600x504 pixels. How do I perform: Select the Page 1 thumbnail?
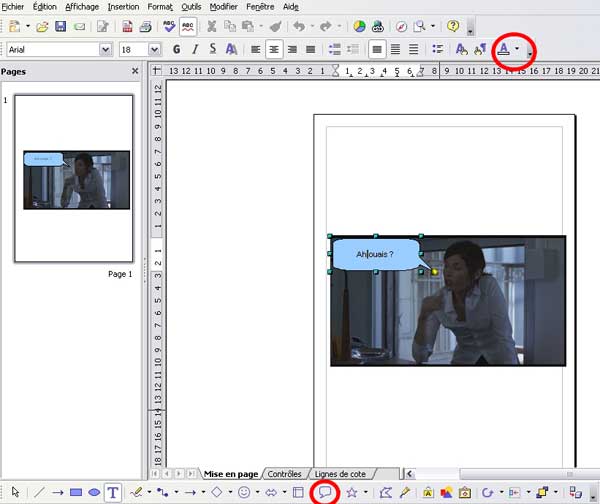click(x=74, y=178)
